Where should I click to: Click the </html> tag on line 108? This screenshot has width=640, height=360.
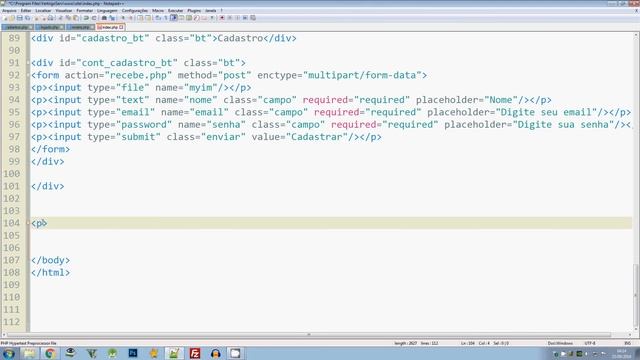click(x=50, y=272)
